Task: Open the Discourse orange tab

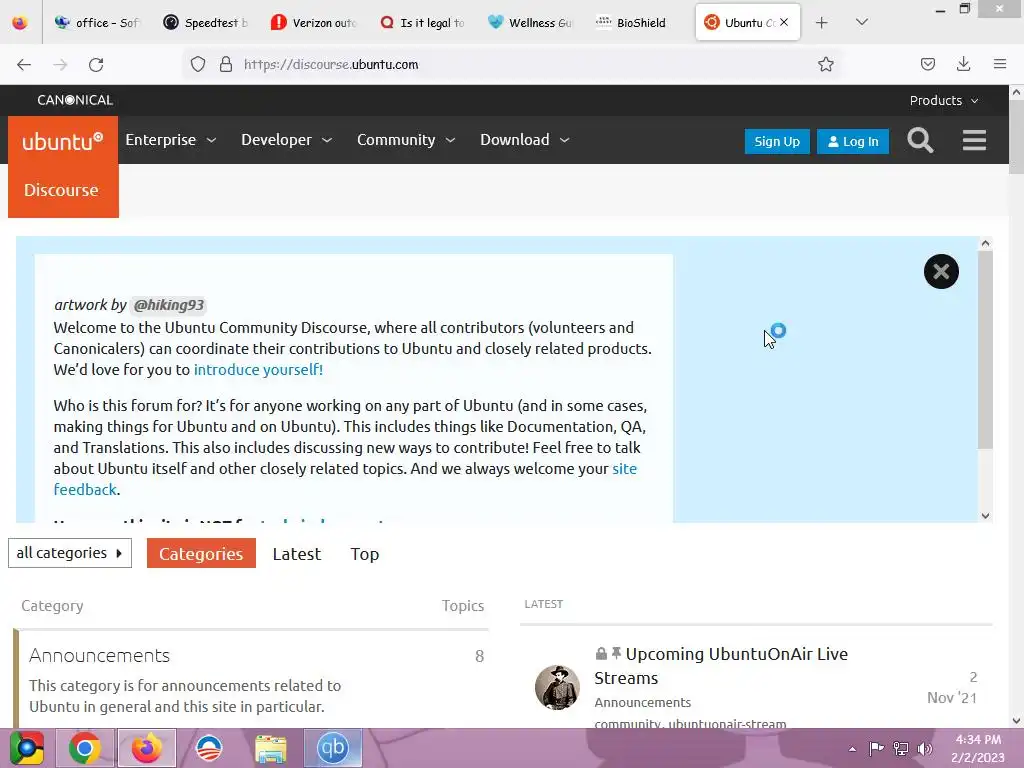Action: point(63,190)
